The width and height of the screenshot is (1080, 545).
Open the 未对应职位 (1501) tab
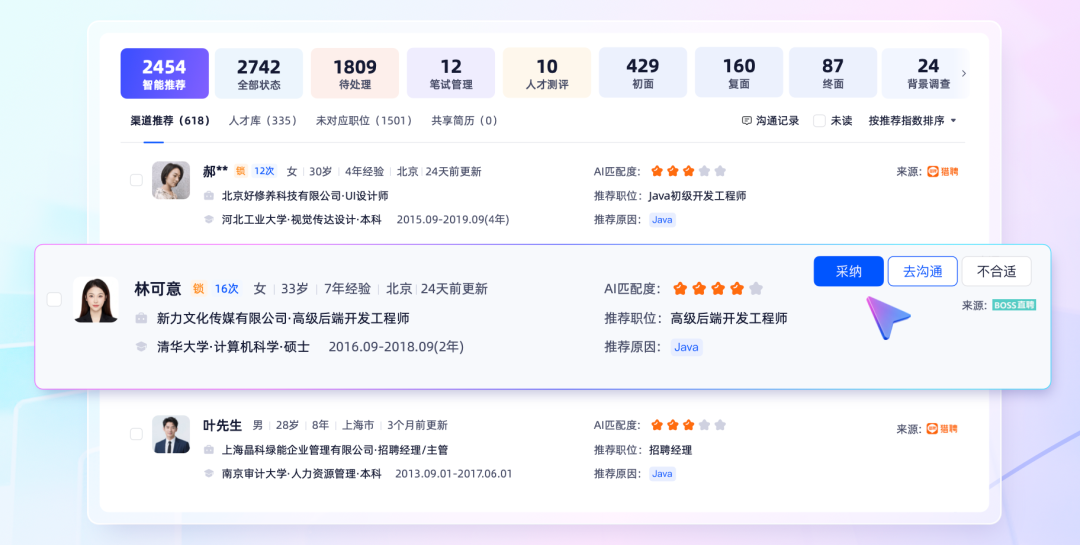point(364,121)
